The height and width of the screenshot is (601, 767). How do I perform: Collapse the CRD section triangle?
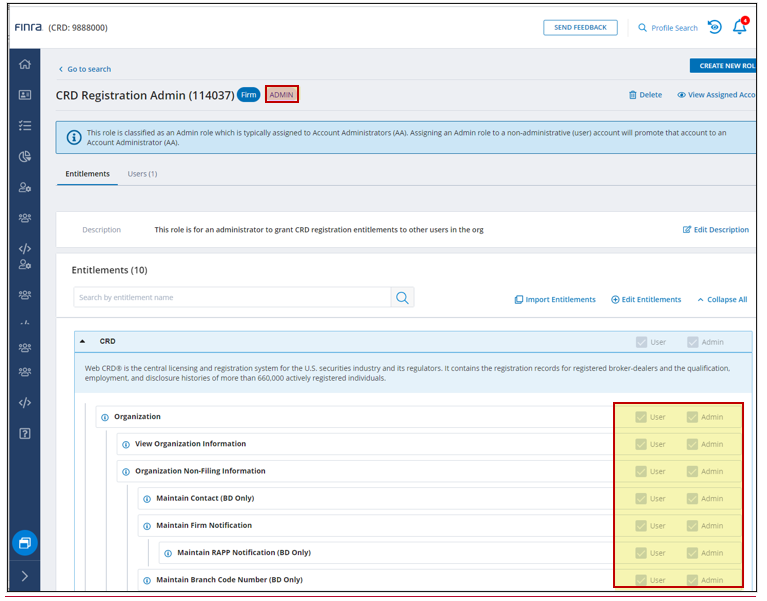83,342
